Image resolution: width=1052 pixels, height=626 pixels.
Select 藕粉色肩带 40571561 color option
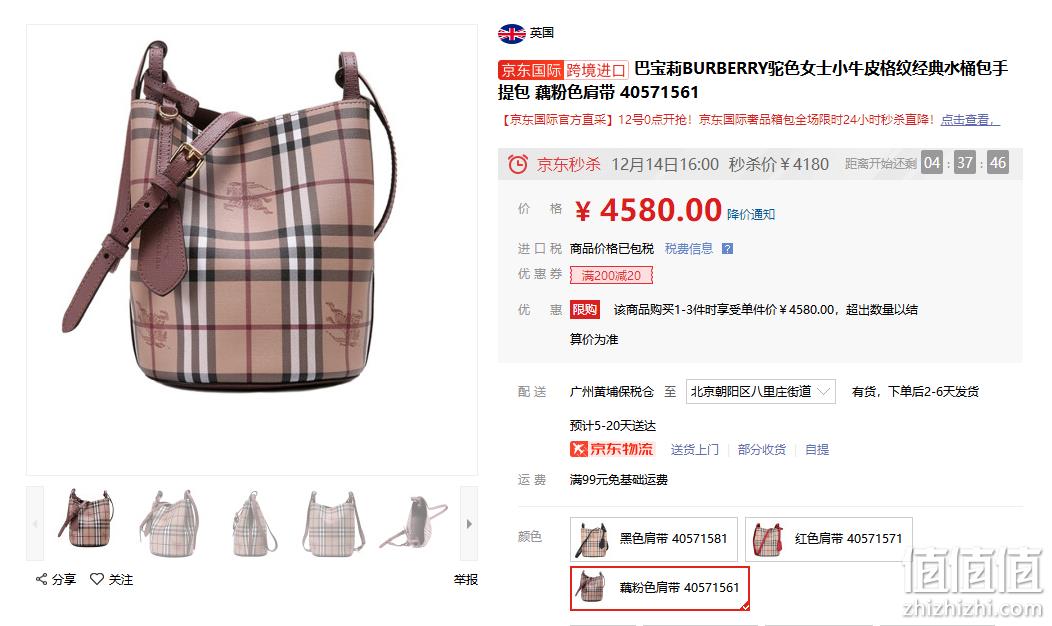click(660, 588)
